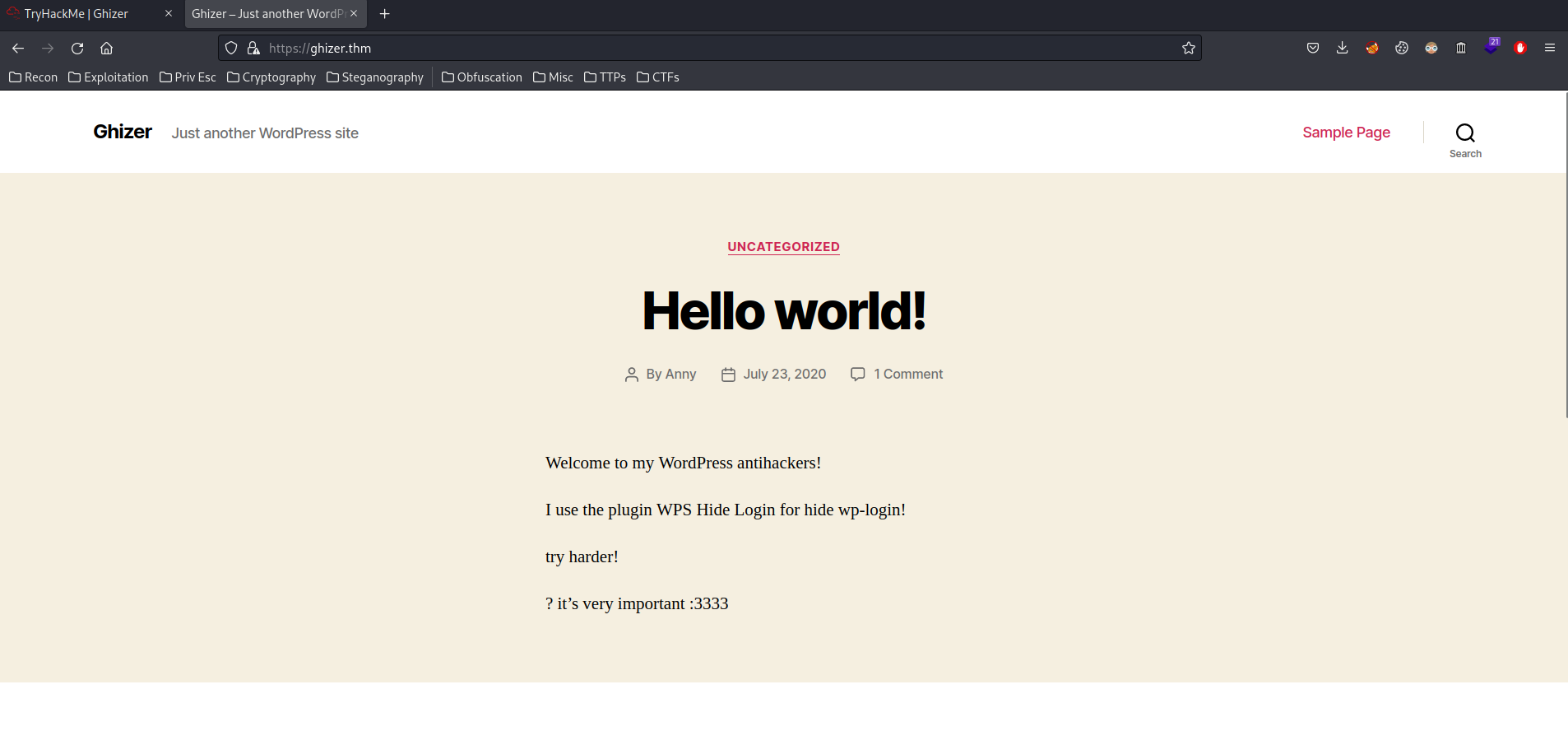Click the author name Anny
The width and height of the screenshot is (1568, 745).
[x=680, y=375]
